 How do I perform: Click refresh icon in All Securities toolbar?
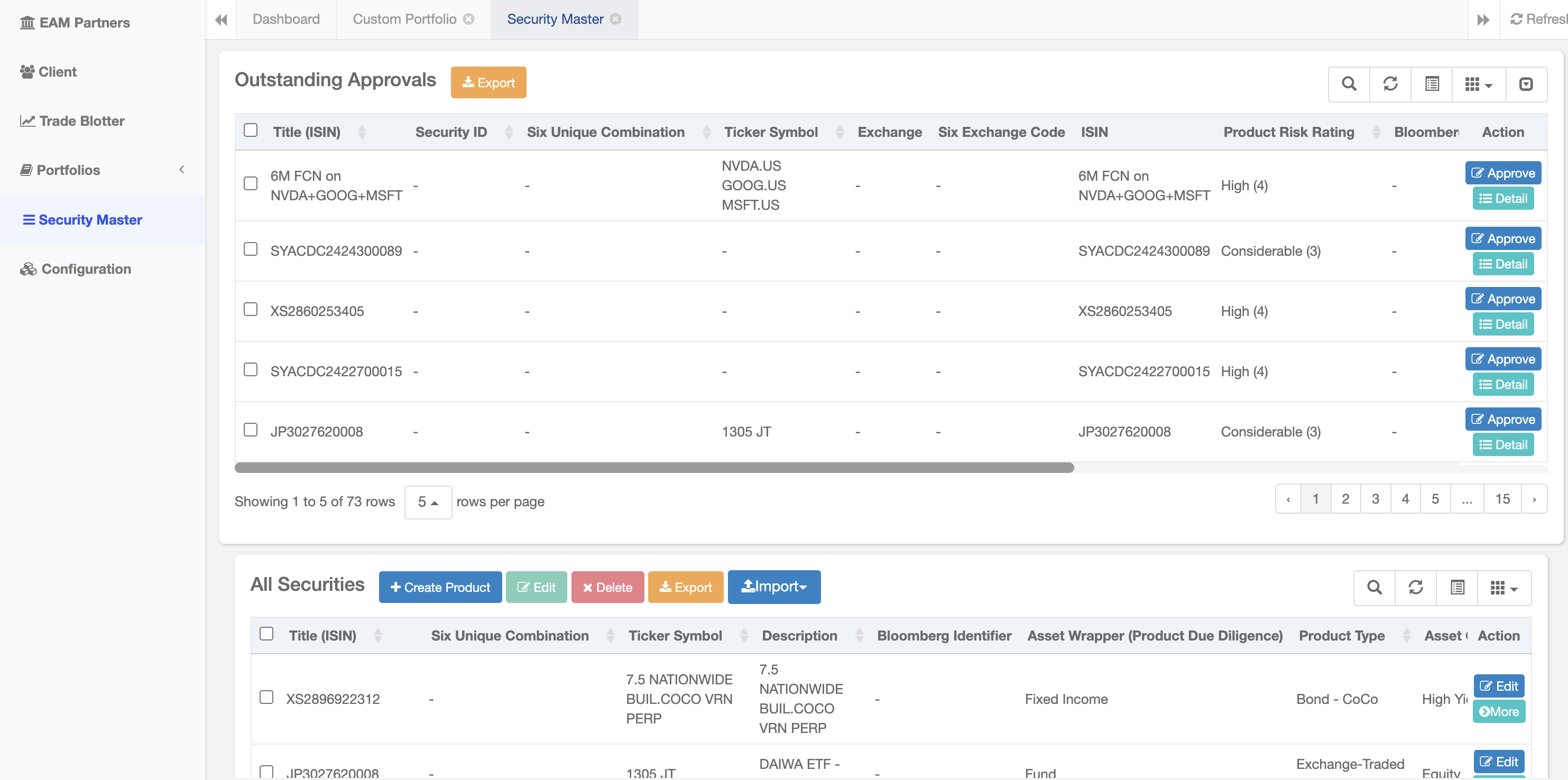click(x=1415, y=587)
